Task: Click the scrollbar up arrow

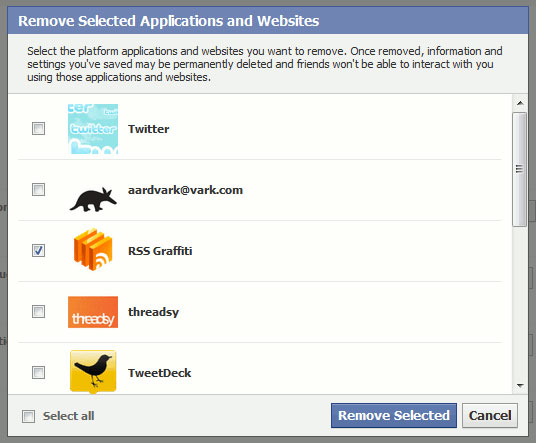Action: coord(520,103)
